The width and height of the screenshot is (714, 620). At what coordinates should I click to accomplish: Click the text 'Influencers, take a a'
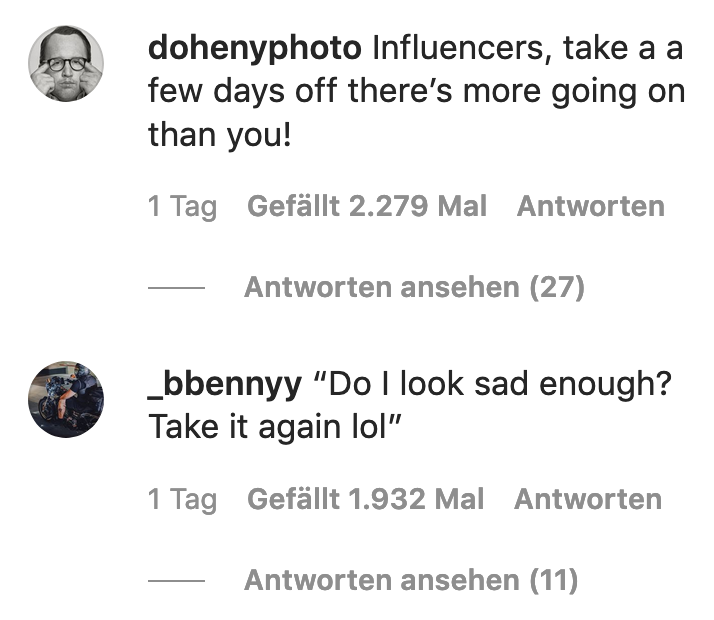pos(528,47)
